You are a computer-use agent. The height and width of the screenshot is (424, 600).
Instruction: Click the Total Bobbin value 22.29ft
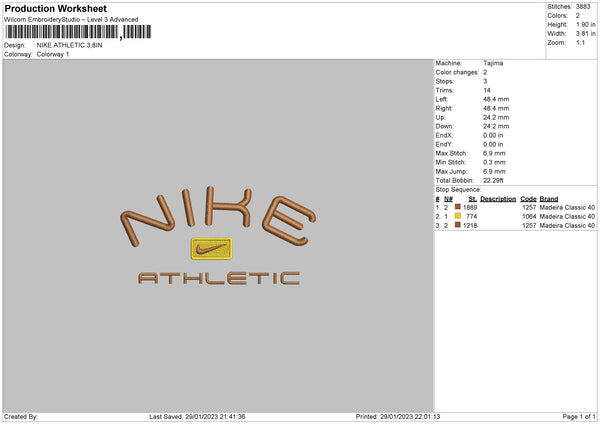coord(493,180)
